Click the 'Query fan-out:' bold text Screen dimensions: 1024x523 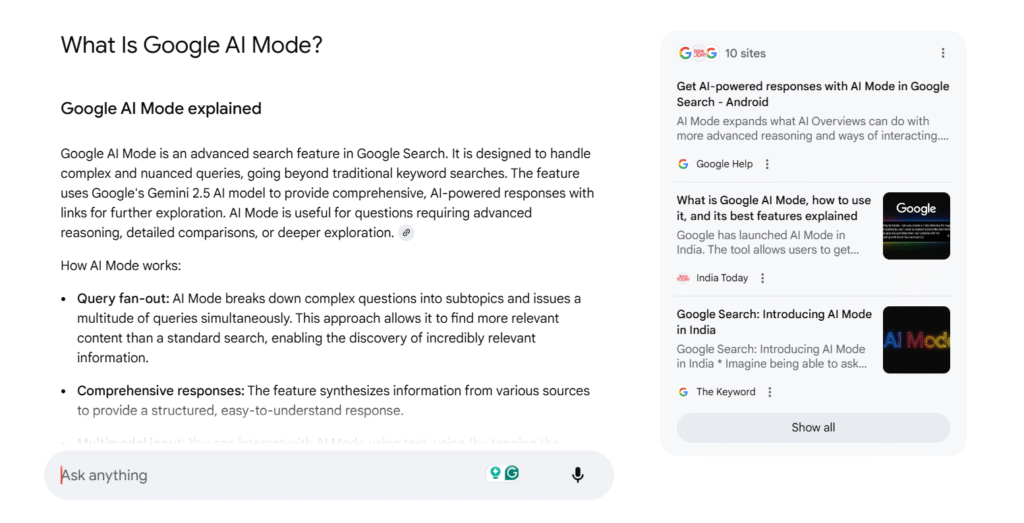click(x=123, y=298)
